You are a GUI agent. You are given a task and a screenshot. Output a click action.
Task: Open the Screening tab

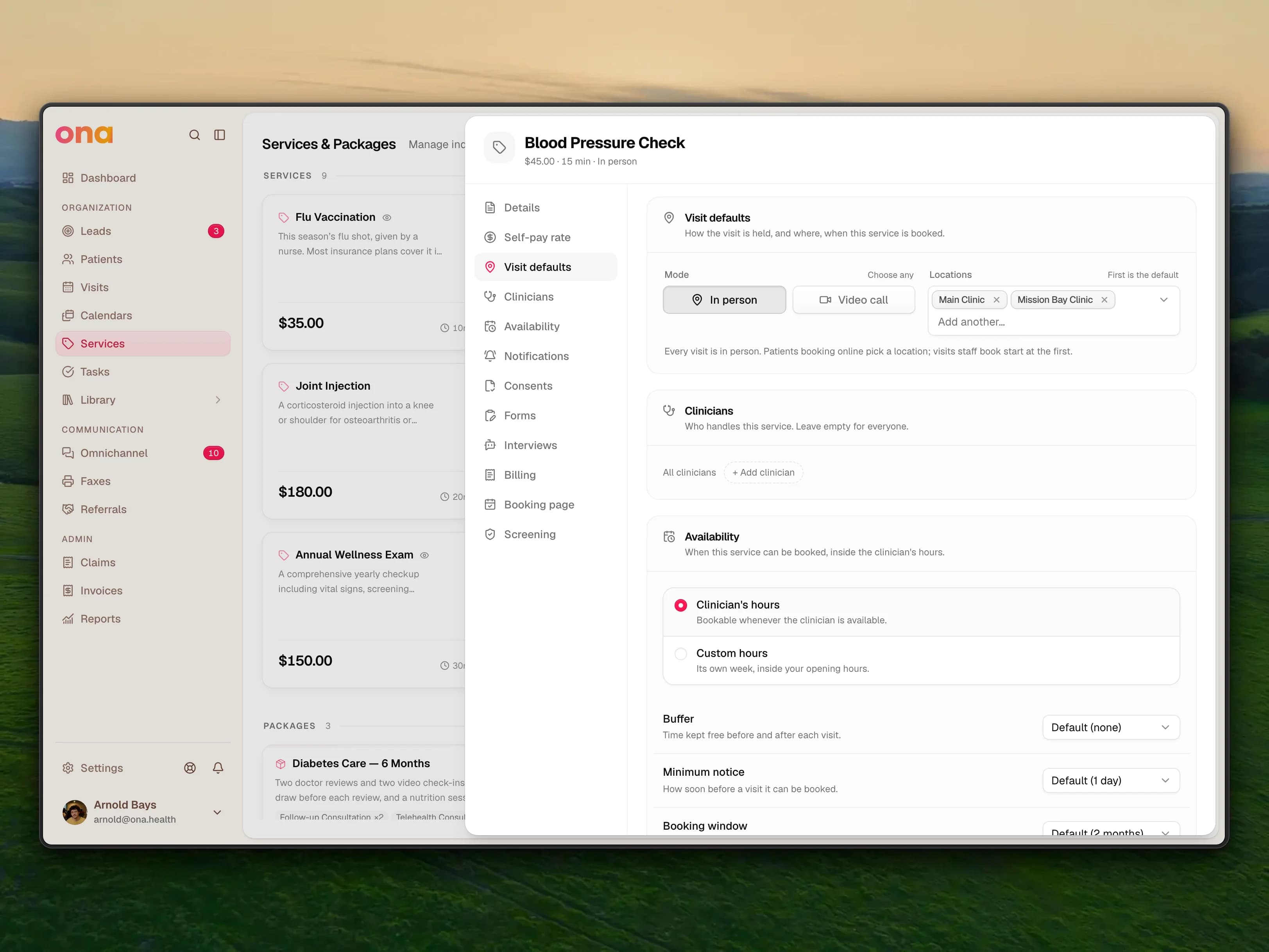point(546,535)
